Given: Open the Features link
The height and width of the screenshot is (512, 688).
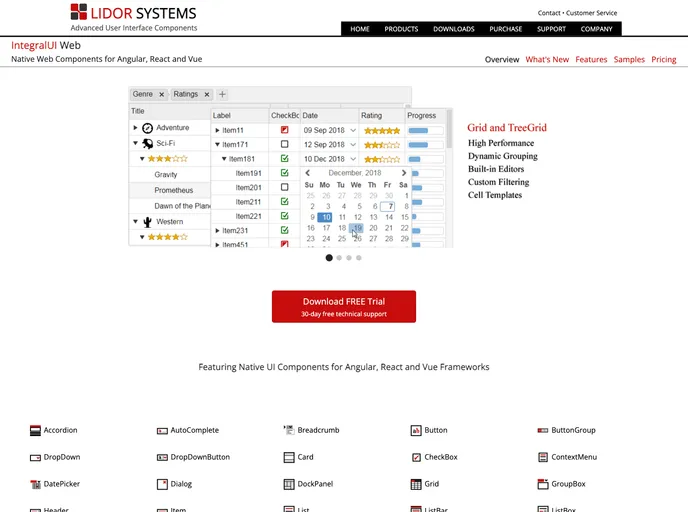Looking at the screenshot, I should coord(591,60).
